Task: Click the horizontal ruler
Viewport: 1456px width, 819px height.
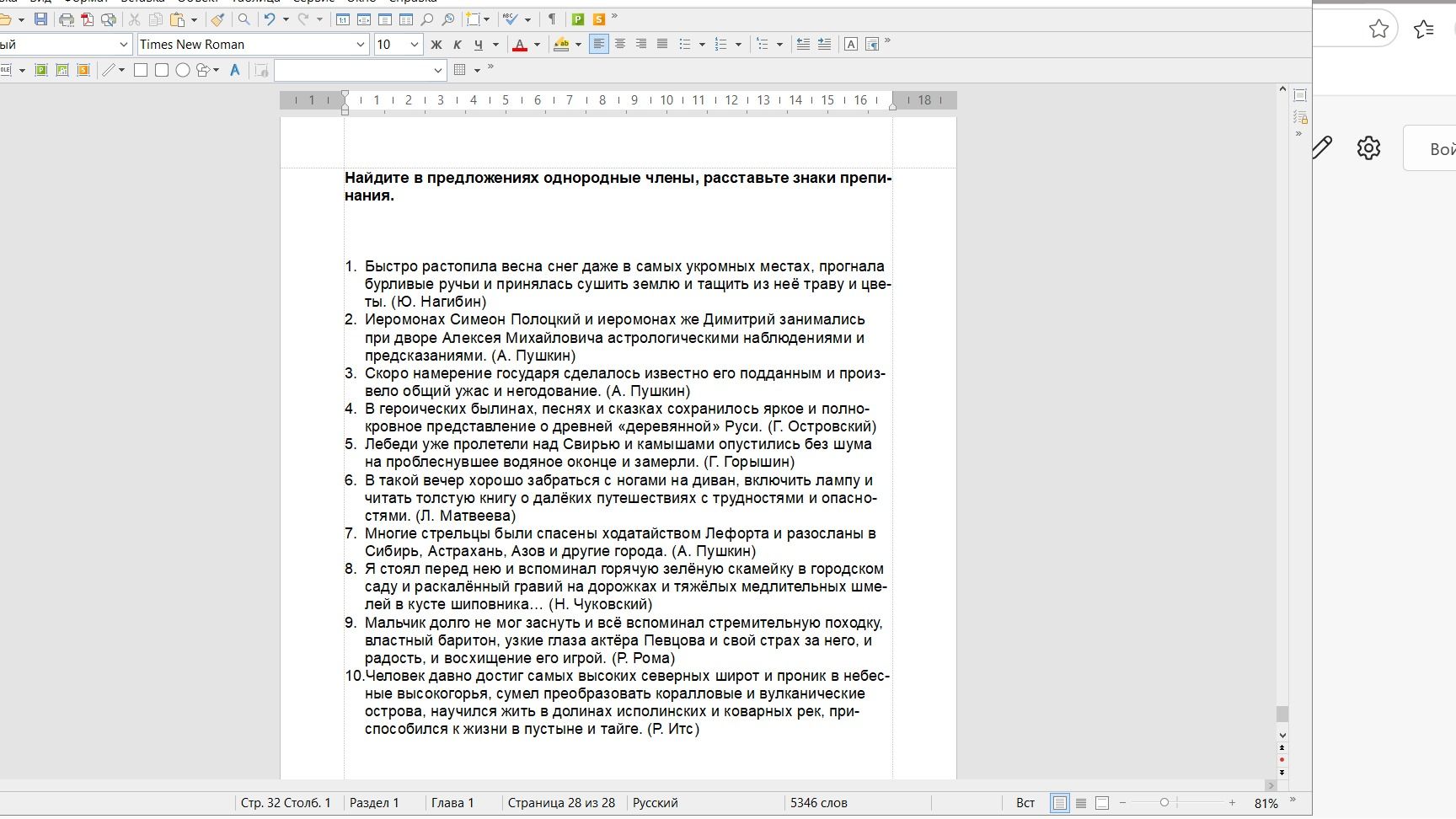Action: [x=618, y=100]
